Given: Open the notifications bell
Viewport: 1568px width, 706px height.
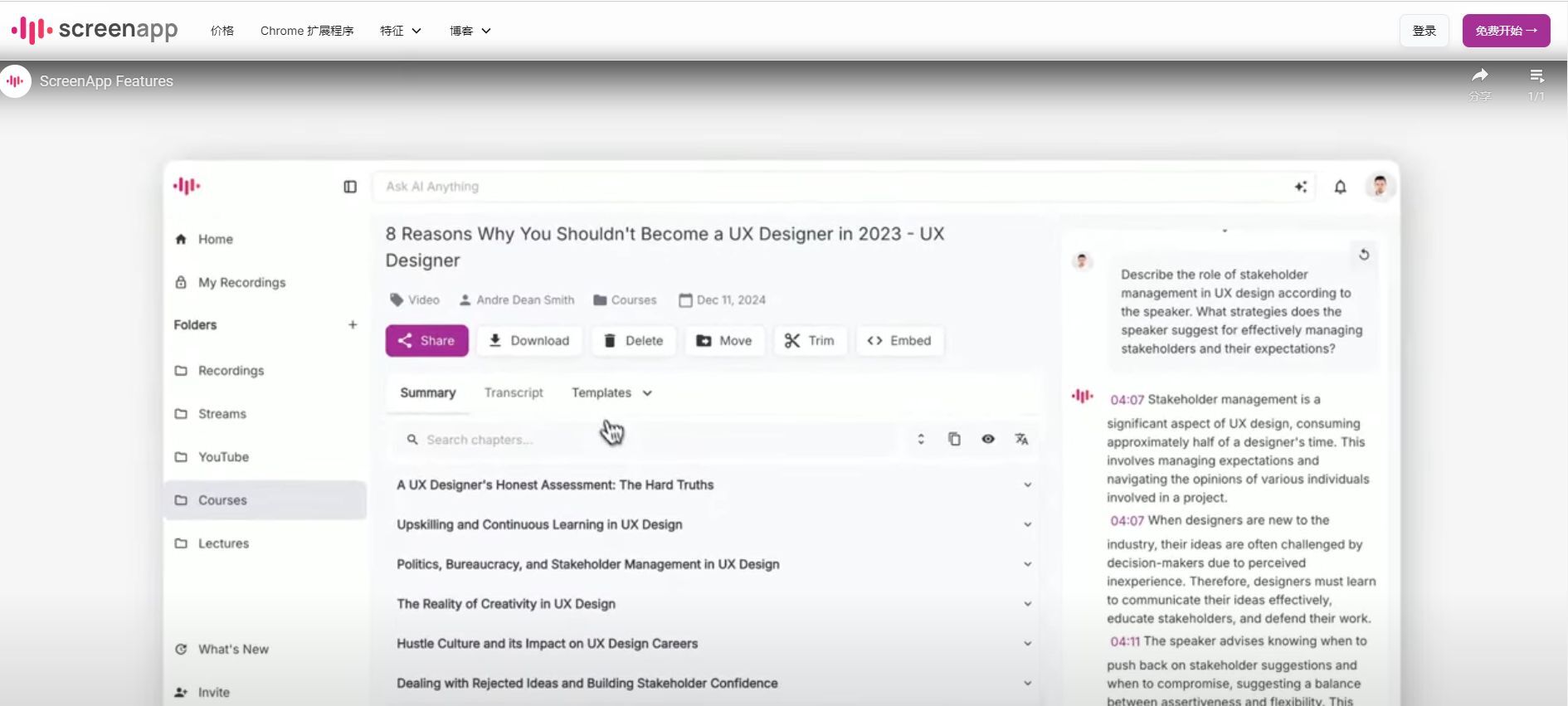Looking at the screenshot, I should pos(1340,187).
